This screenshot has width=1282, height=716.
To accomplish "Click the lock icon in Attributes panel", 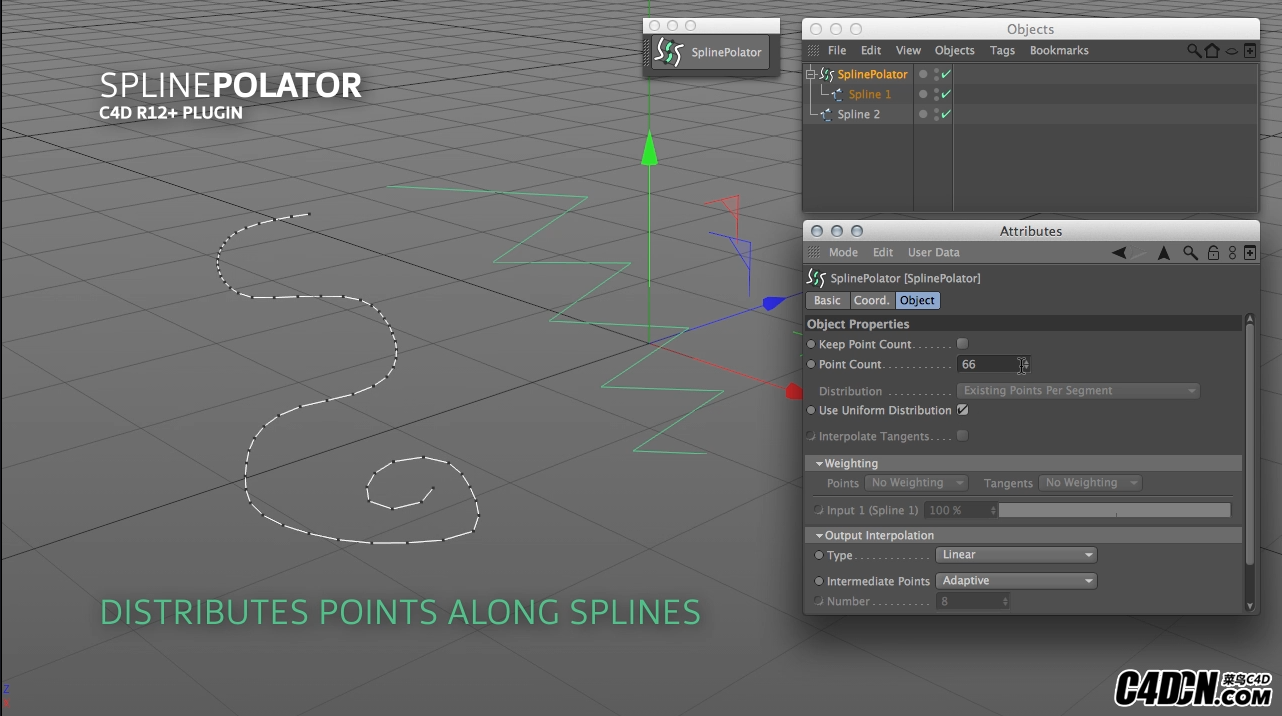I will (x=1213, y=253).
